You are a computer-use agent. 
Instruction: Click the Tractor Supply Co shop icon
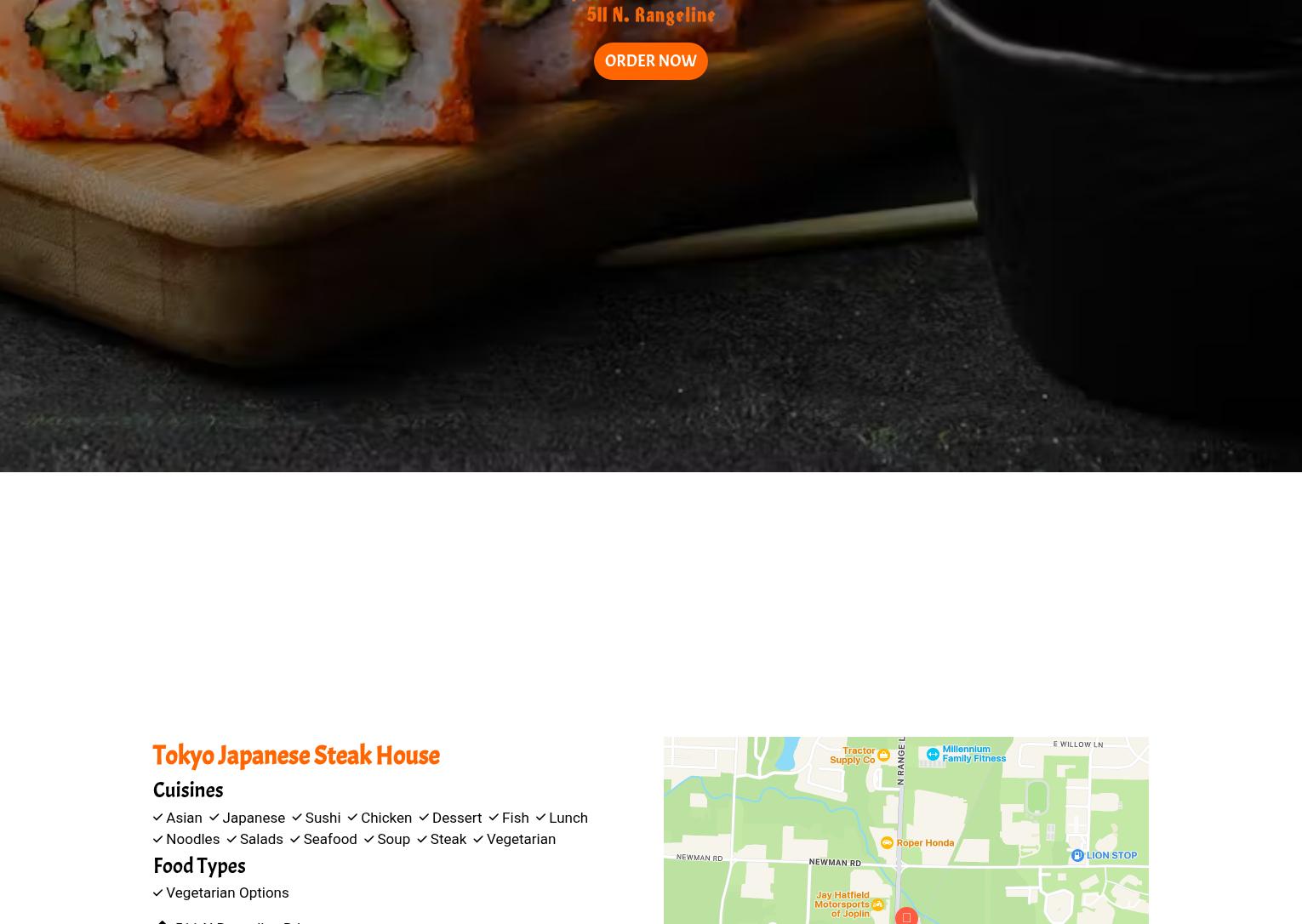(x=883, y=756)
